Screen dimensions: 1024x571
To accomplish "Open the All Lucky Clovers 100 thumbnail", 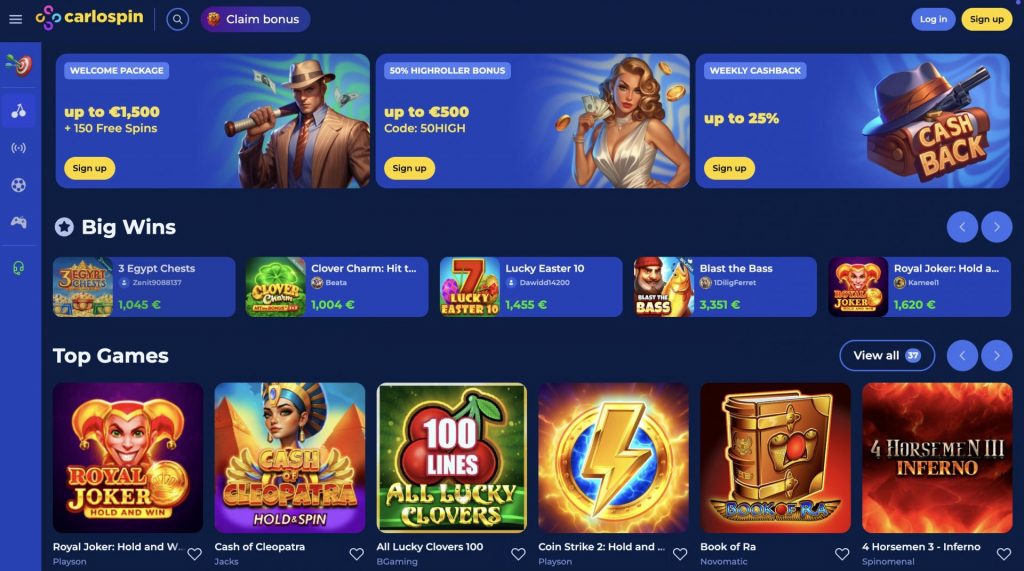I will coord(452,458).
